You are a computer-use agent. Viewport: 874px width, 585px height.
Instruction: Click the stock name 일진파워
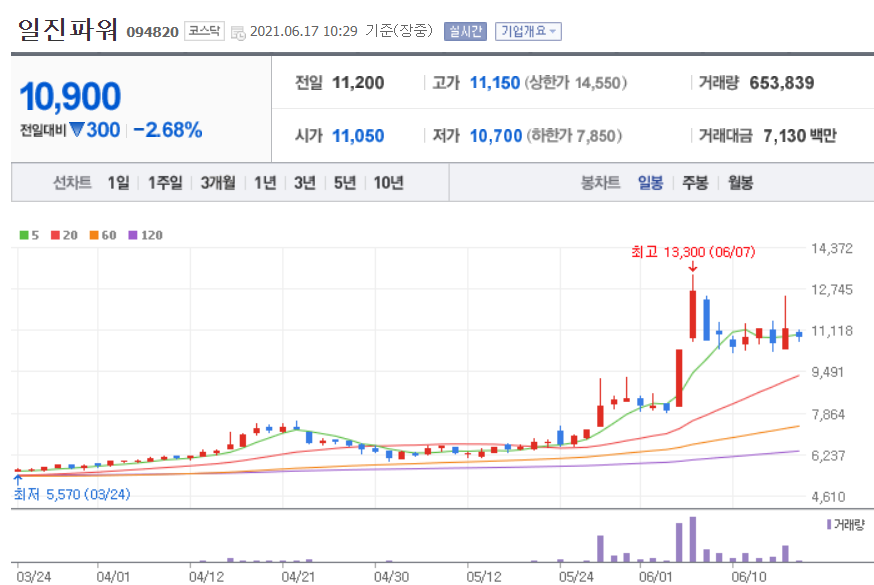67,30
